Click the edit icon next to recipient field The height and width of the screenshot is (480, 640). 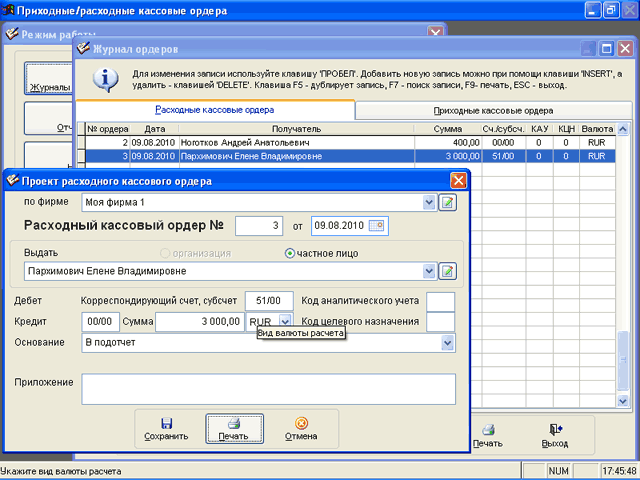coord(447,271)
